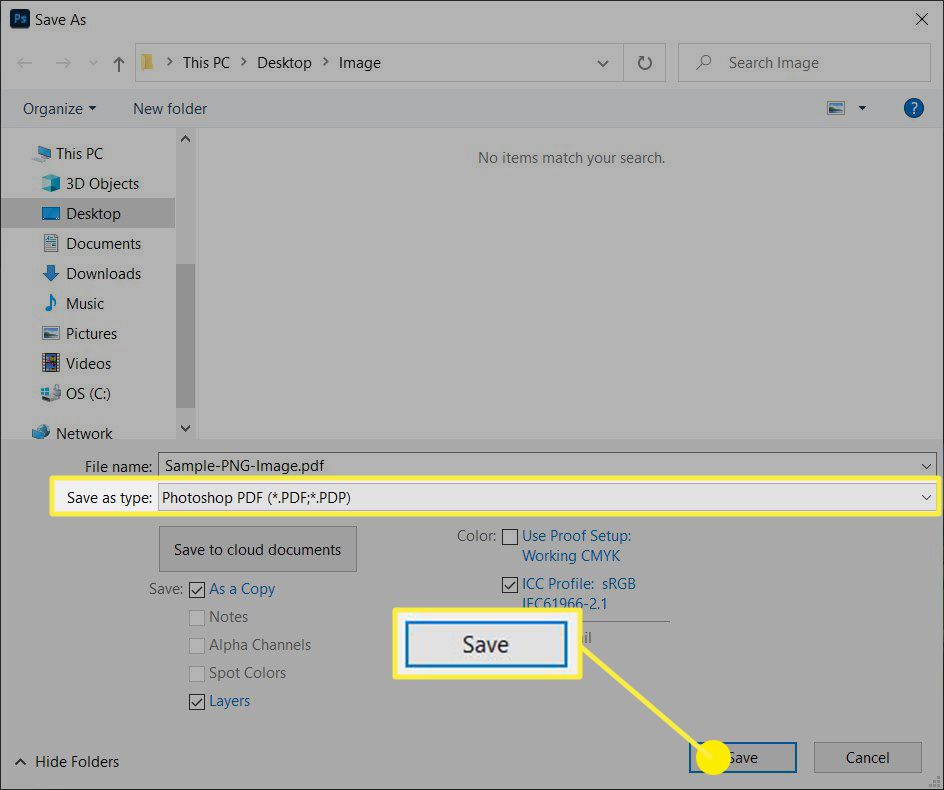
Task: Toggle the Layers checkbox
Action: pyautogui.click(x=197, y=701)
